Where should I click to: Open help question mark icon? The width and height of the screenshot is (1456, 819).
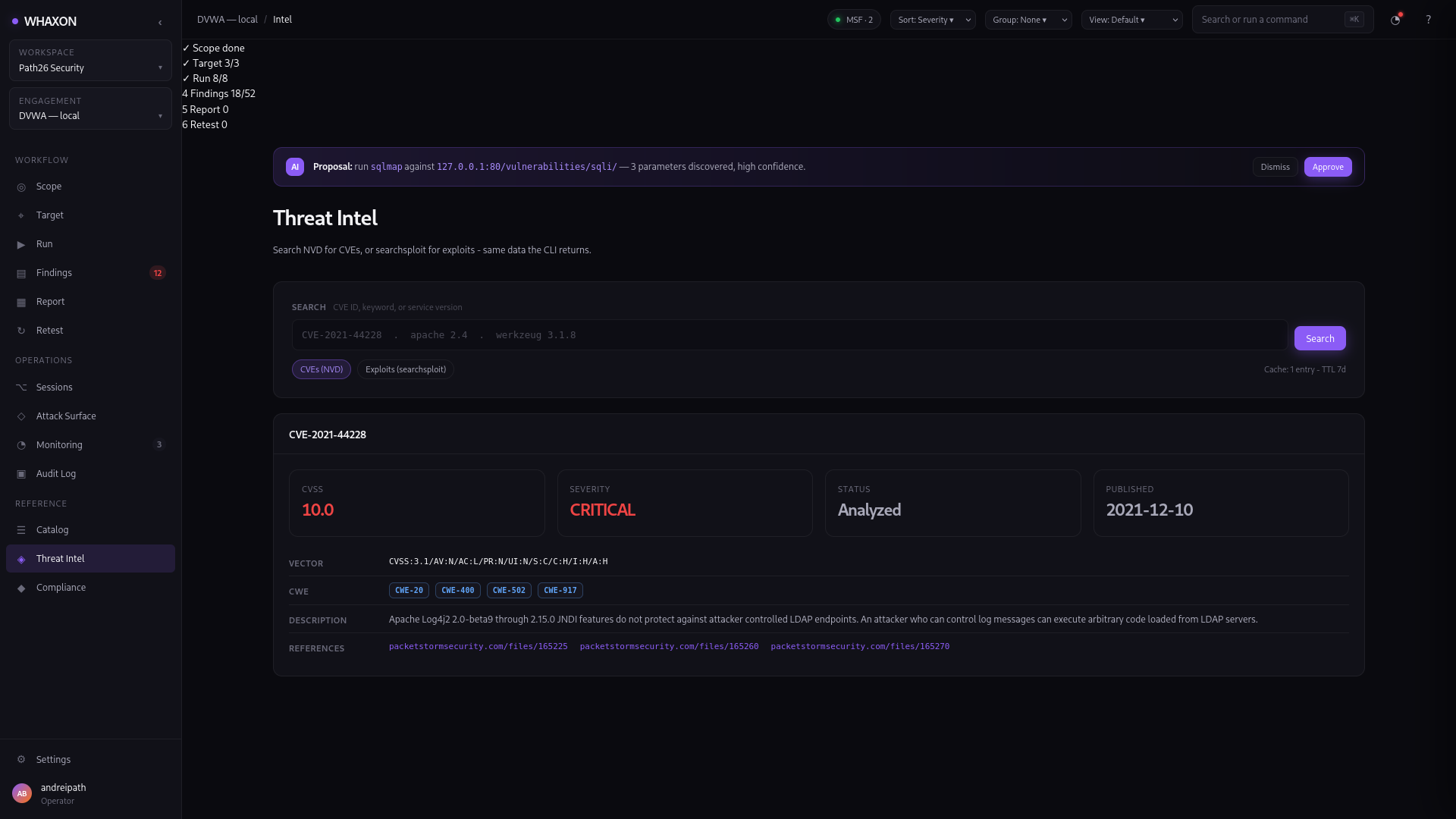(1428, 20)
